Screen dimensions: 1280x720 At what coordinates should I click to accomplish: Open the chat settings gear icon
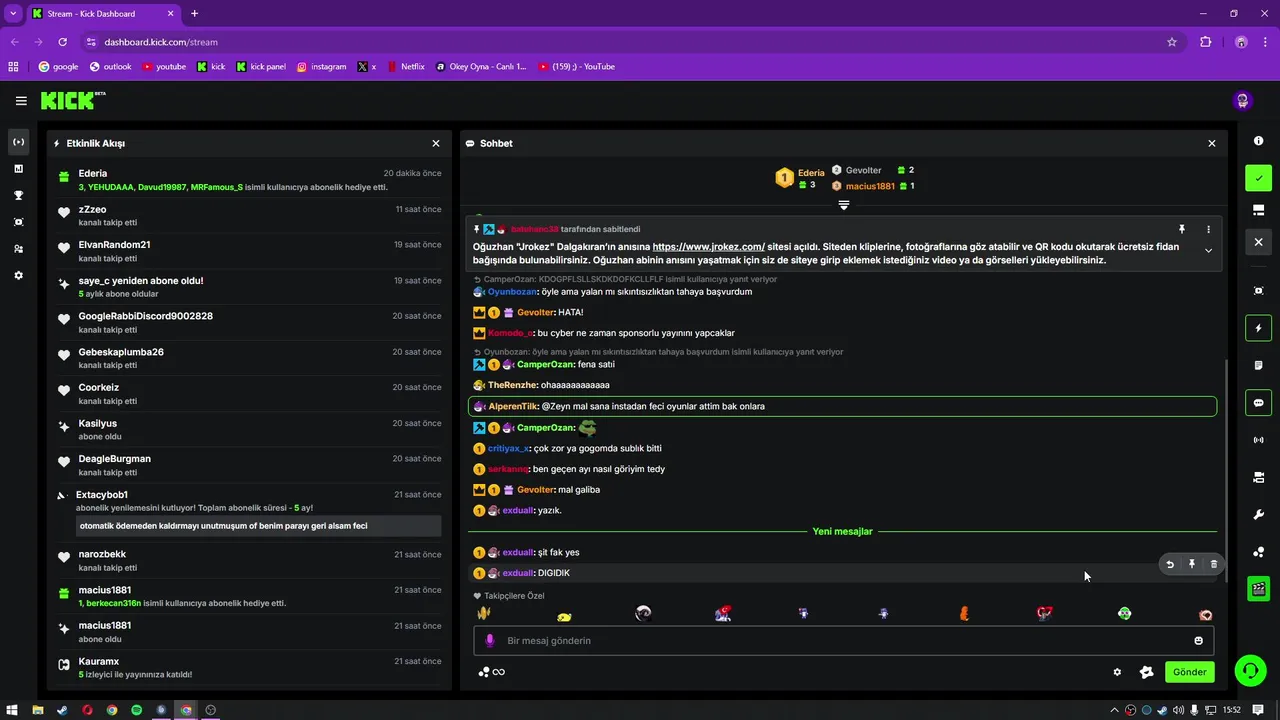1117,672
